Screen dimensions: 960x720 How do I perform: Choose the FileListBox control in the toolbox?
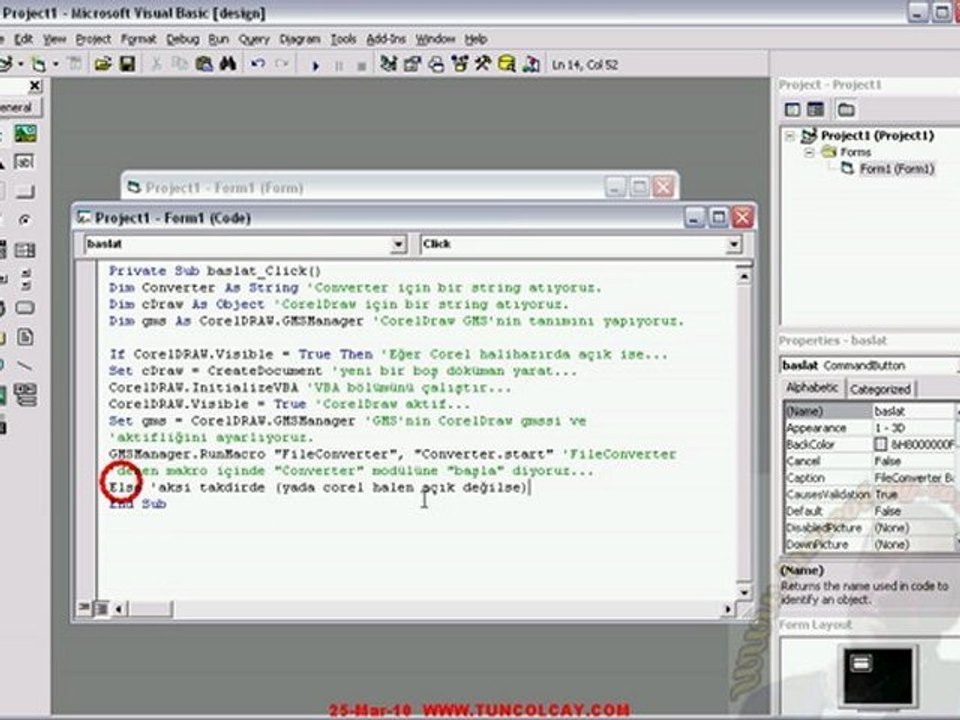(25, 337)
